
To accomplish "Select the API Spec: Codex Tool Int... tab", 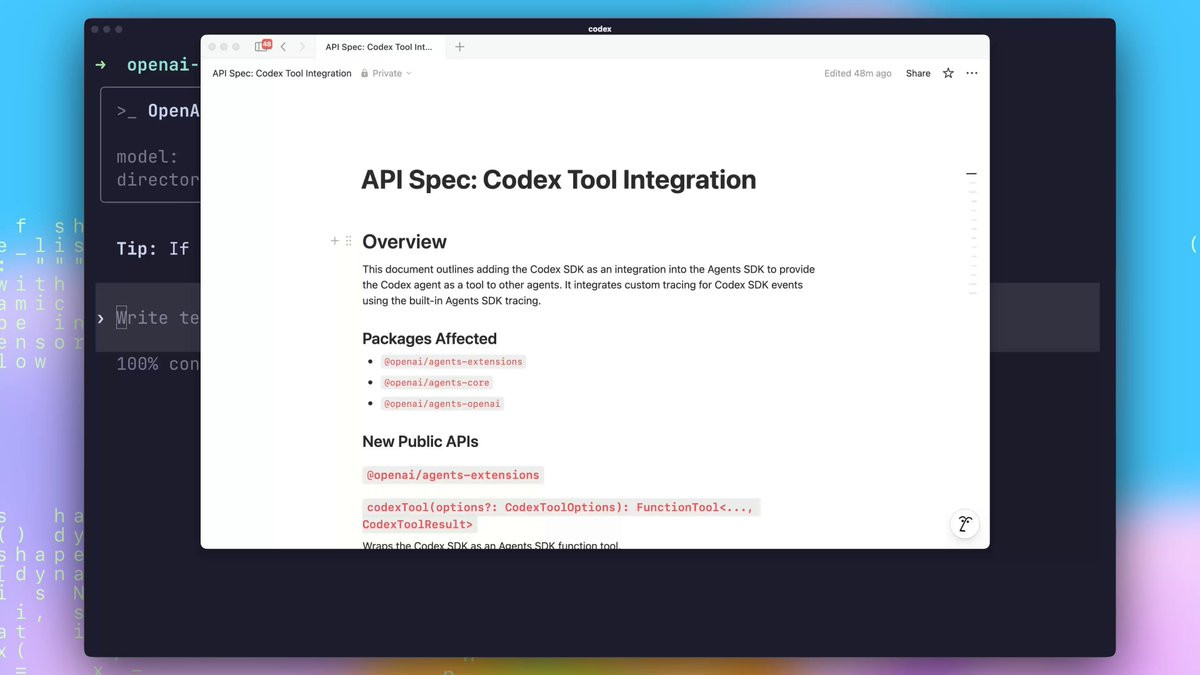I will (379, 47).
